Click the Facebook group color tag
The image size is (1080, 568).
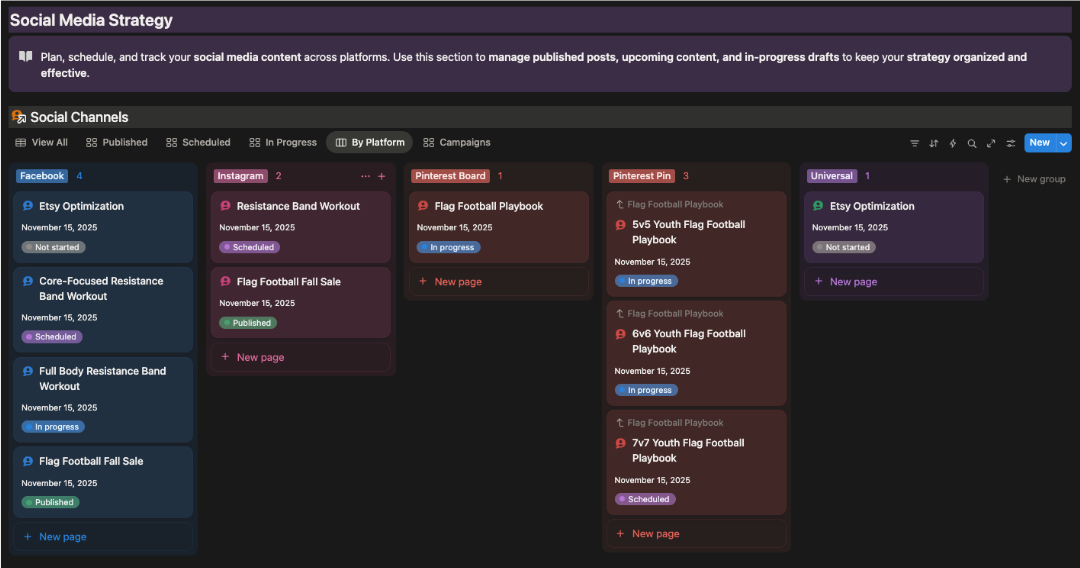pos(42,176)
